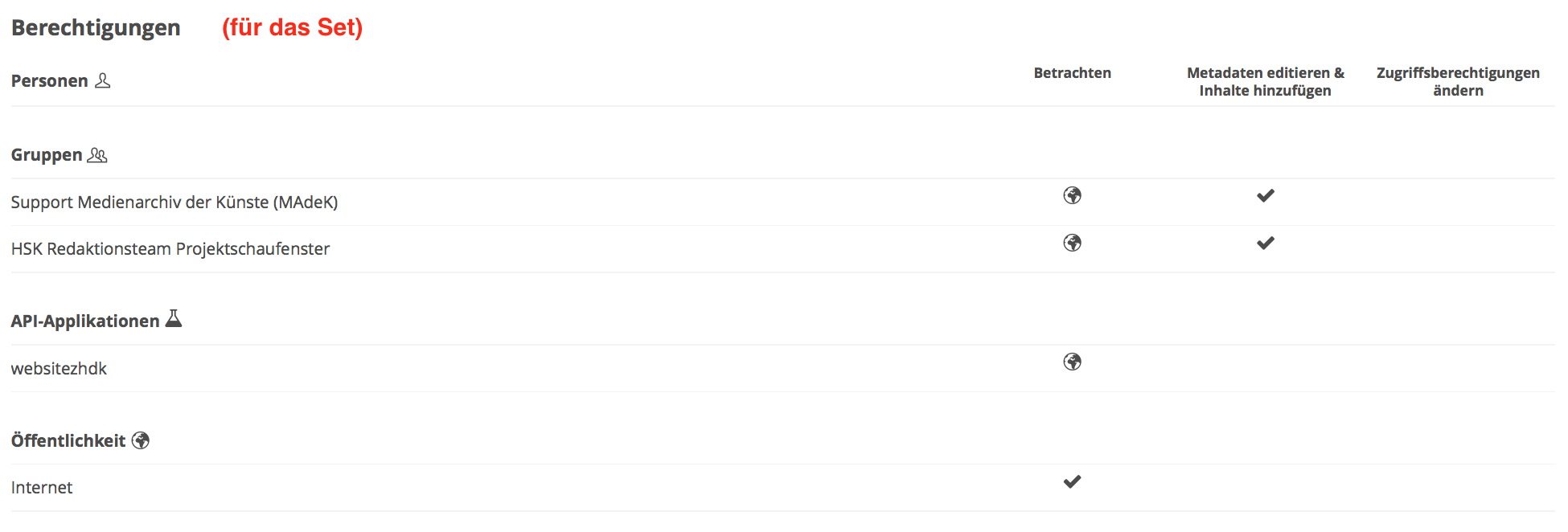Click the Internet row label
The height and width of the screenshot is (532, 1568).
click(42, 488)
